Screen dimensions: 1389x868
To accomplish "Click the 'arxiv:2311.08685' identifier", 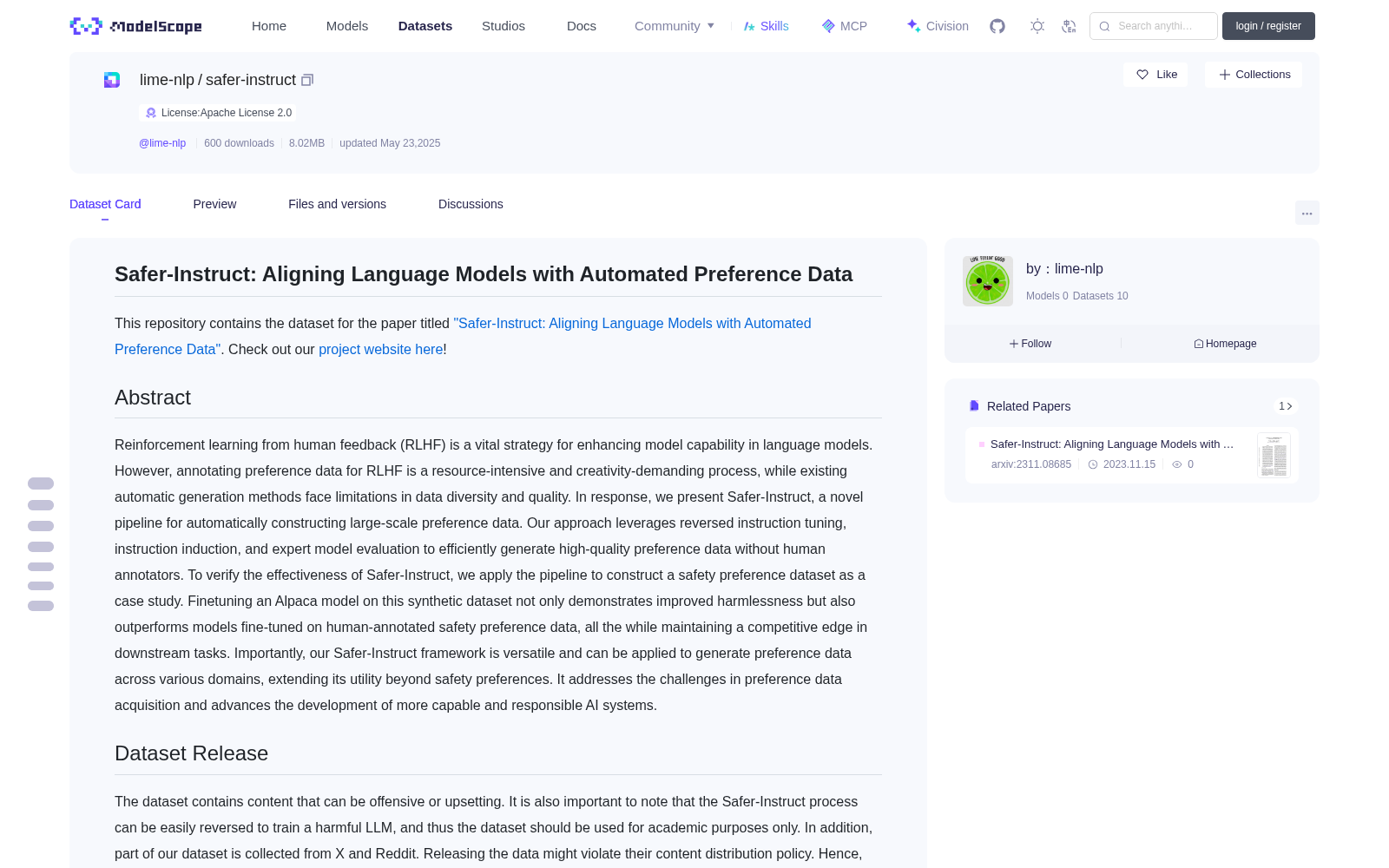I will 1031,464.
